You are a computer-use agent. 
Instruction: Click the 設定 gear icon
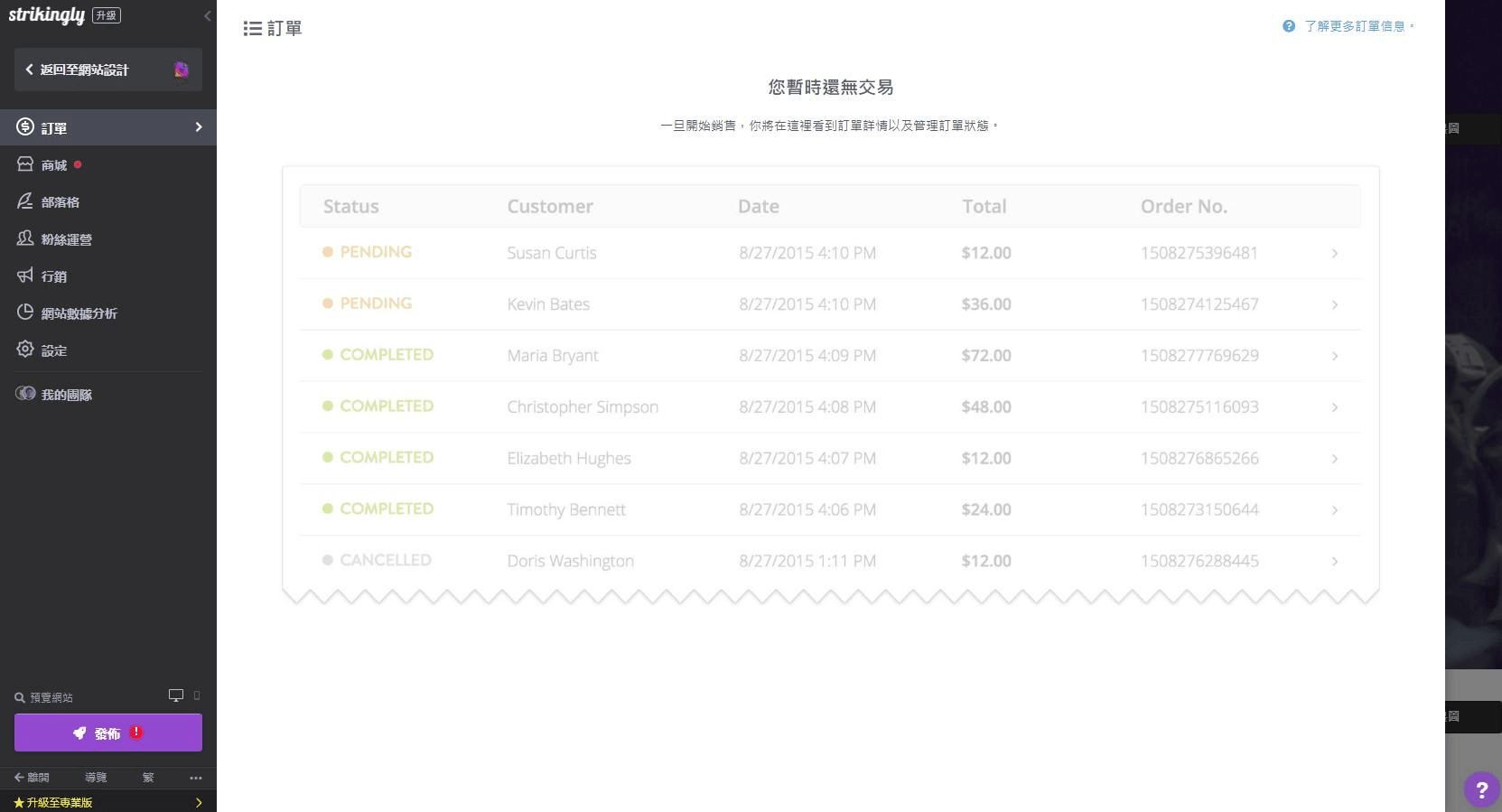25,350
